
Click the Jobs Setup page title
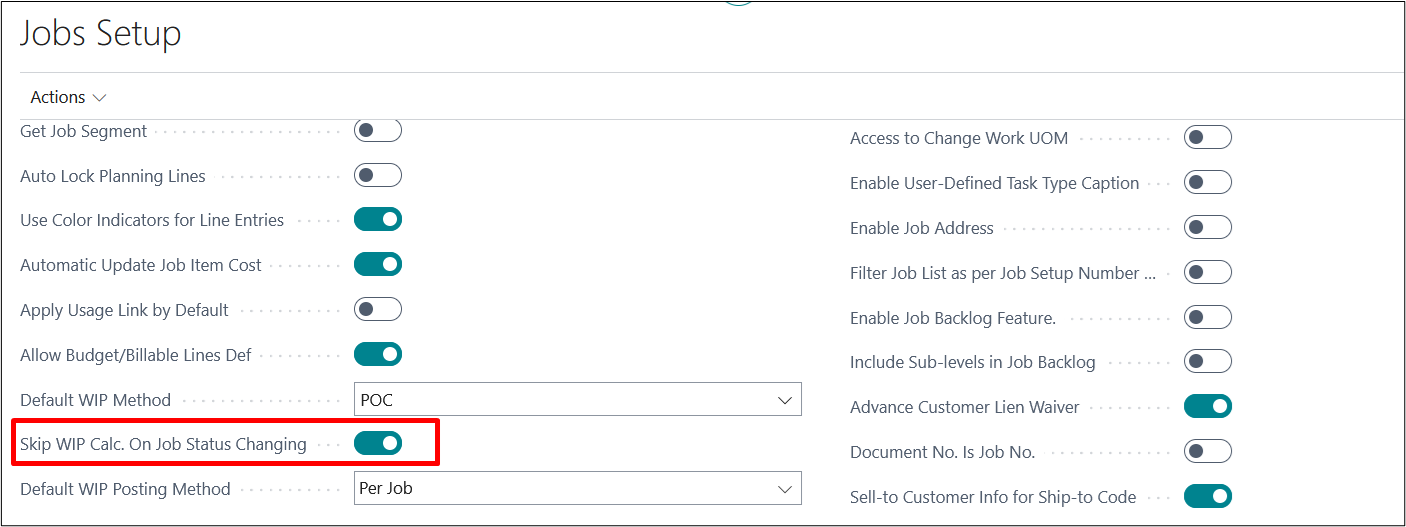(101, 34)
